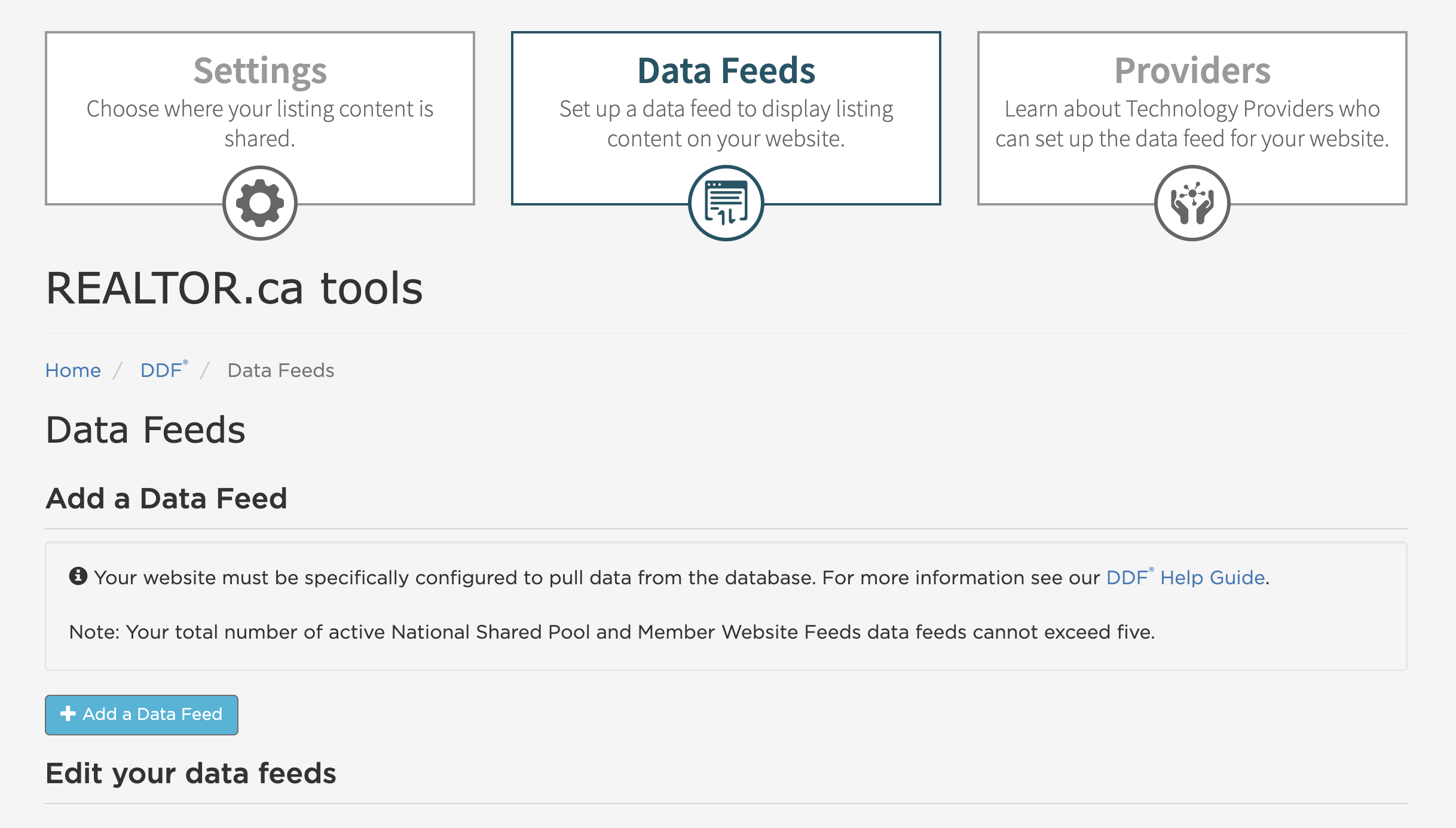
Task: Click the Edit your data feeds heading
Action: click(x=191, y=772)
